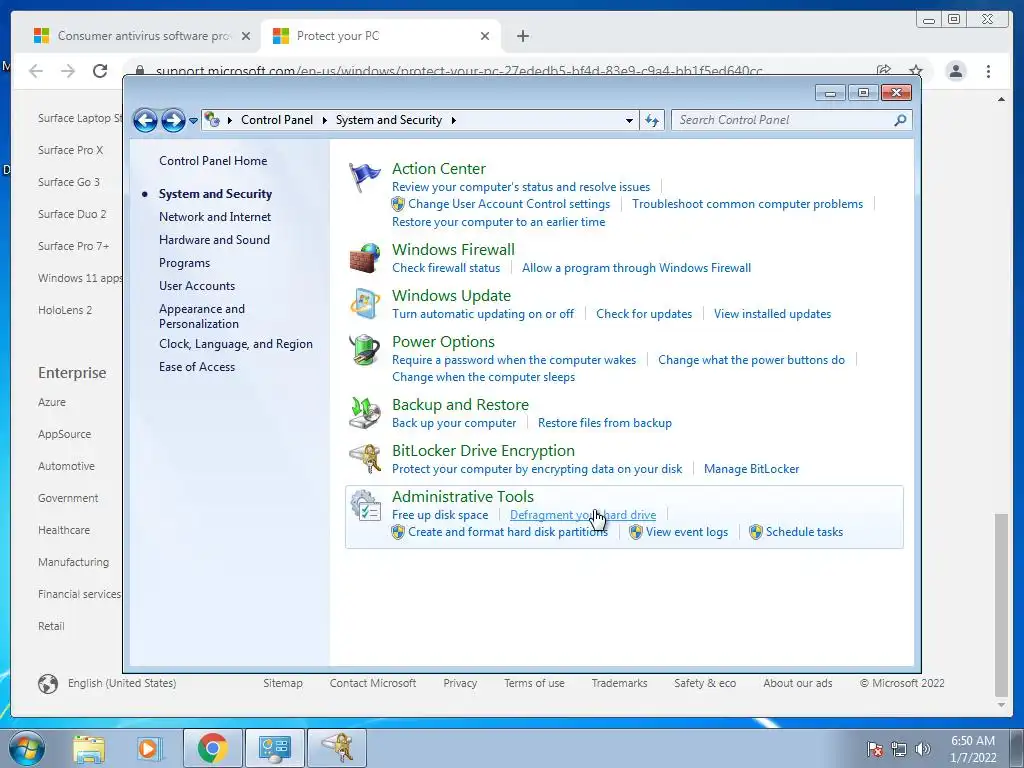Click the globe icon beside English (United States)
Image resolution: width=1024 pixels, height=768 pixels.
click(48, 684)
